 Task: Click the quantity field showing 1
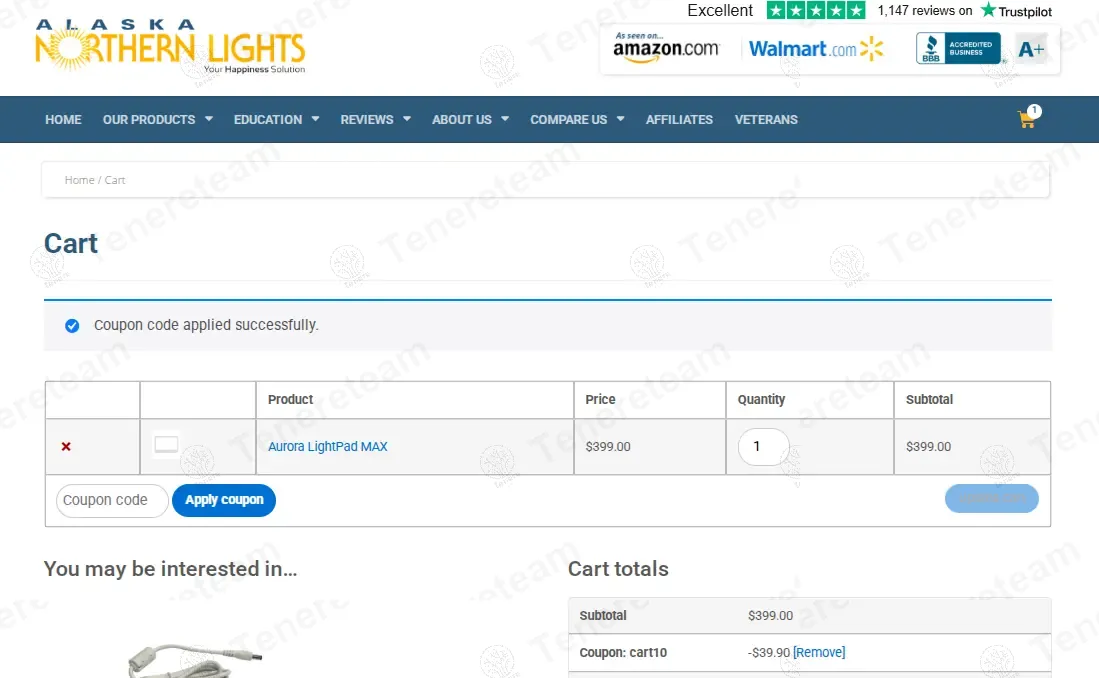tap(763, 447)
